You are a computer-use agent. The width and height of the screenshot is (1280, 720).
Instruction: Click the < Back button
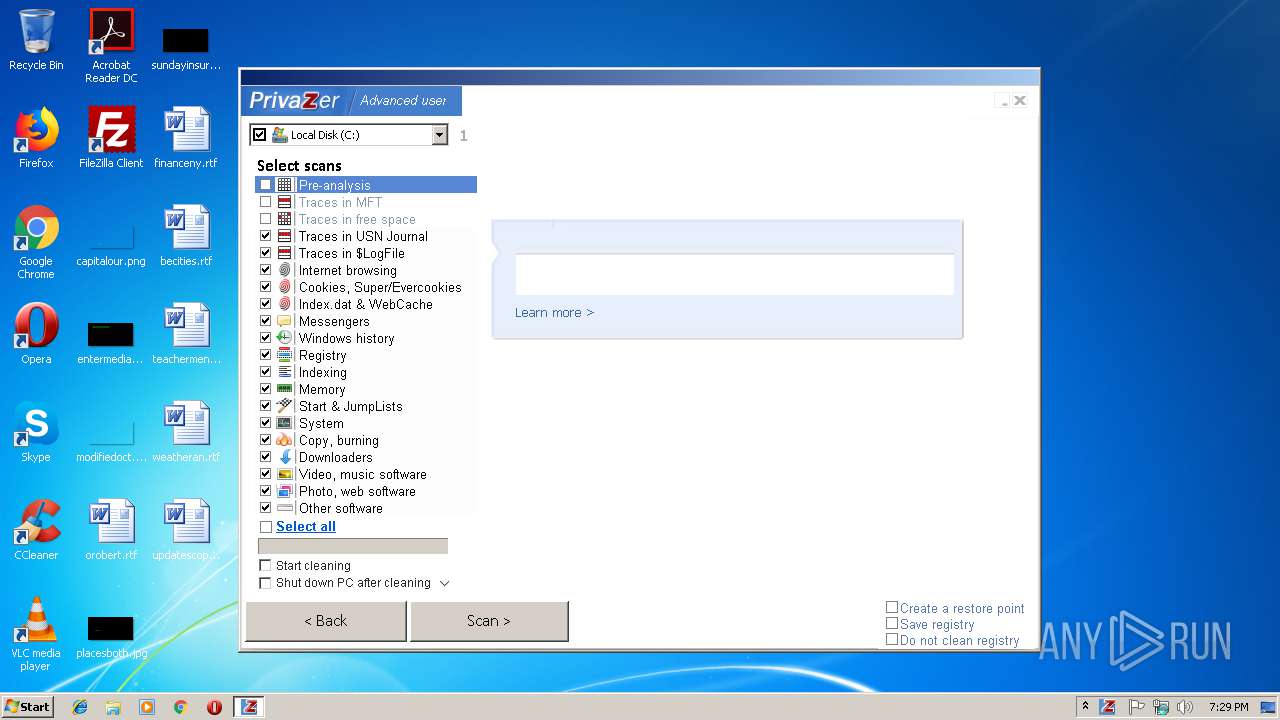[x=326, y=621]
